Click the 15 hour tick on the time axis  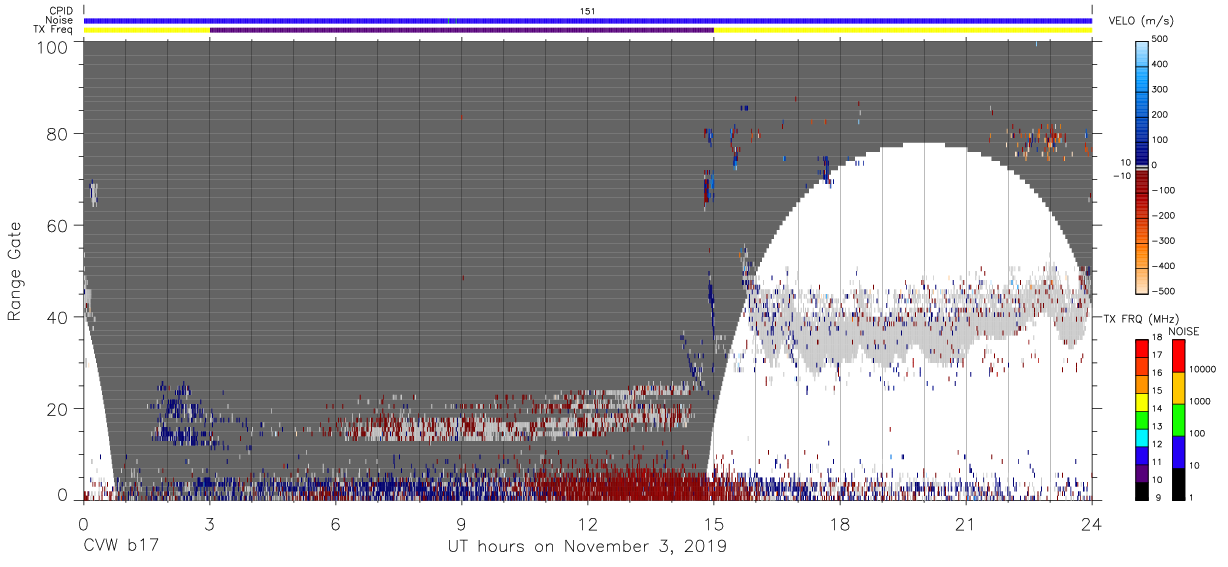(x=714, y=523)
